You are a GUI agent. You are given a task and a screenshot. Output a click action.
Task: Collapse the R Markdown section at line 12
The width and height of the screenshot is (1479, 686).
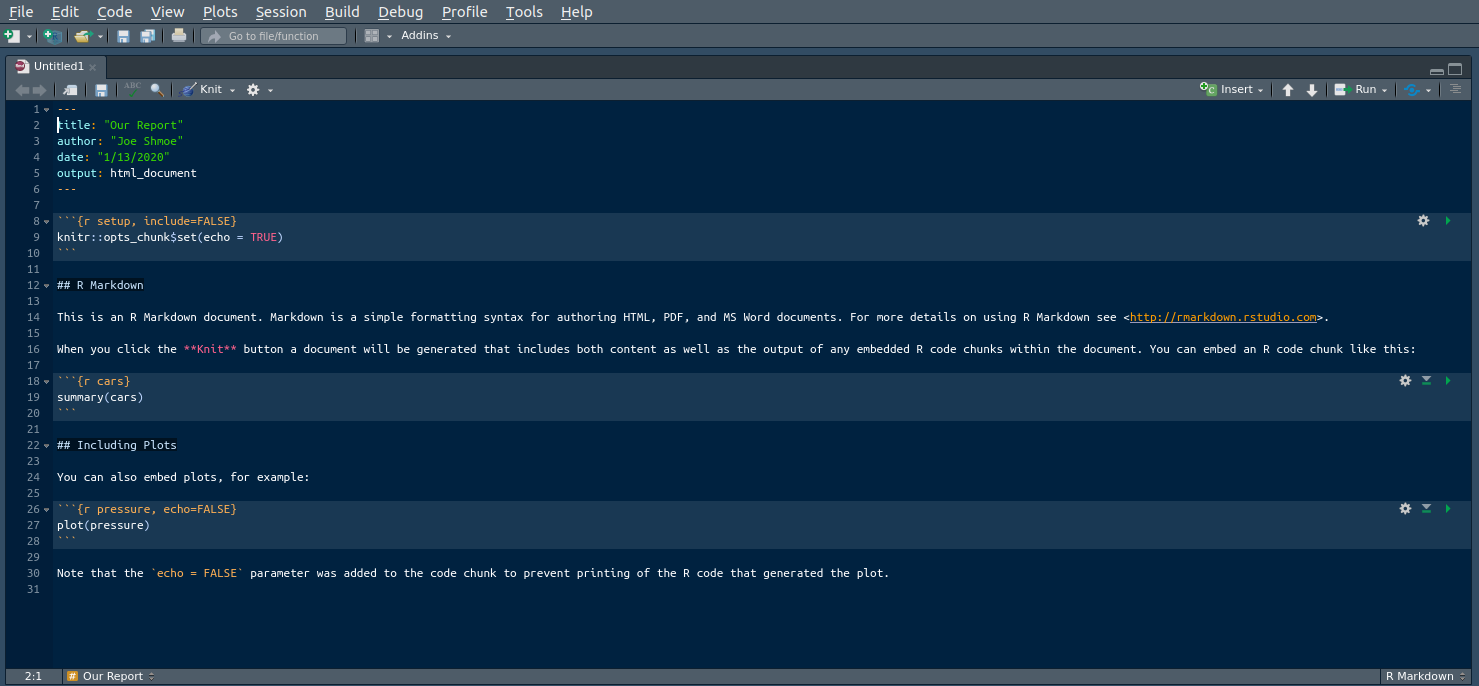(46, 285)
